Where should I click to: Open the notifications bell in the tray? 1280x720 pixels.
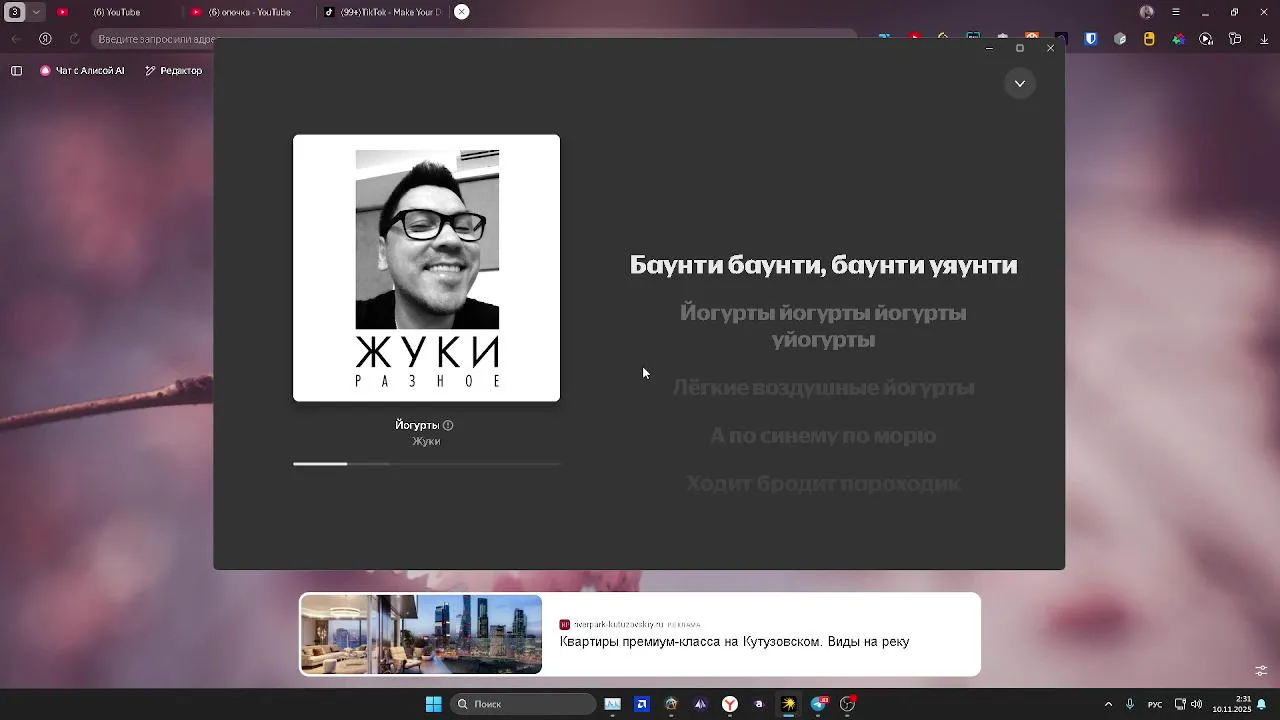coord(1262,704)
